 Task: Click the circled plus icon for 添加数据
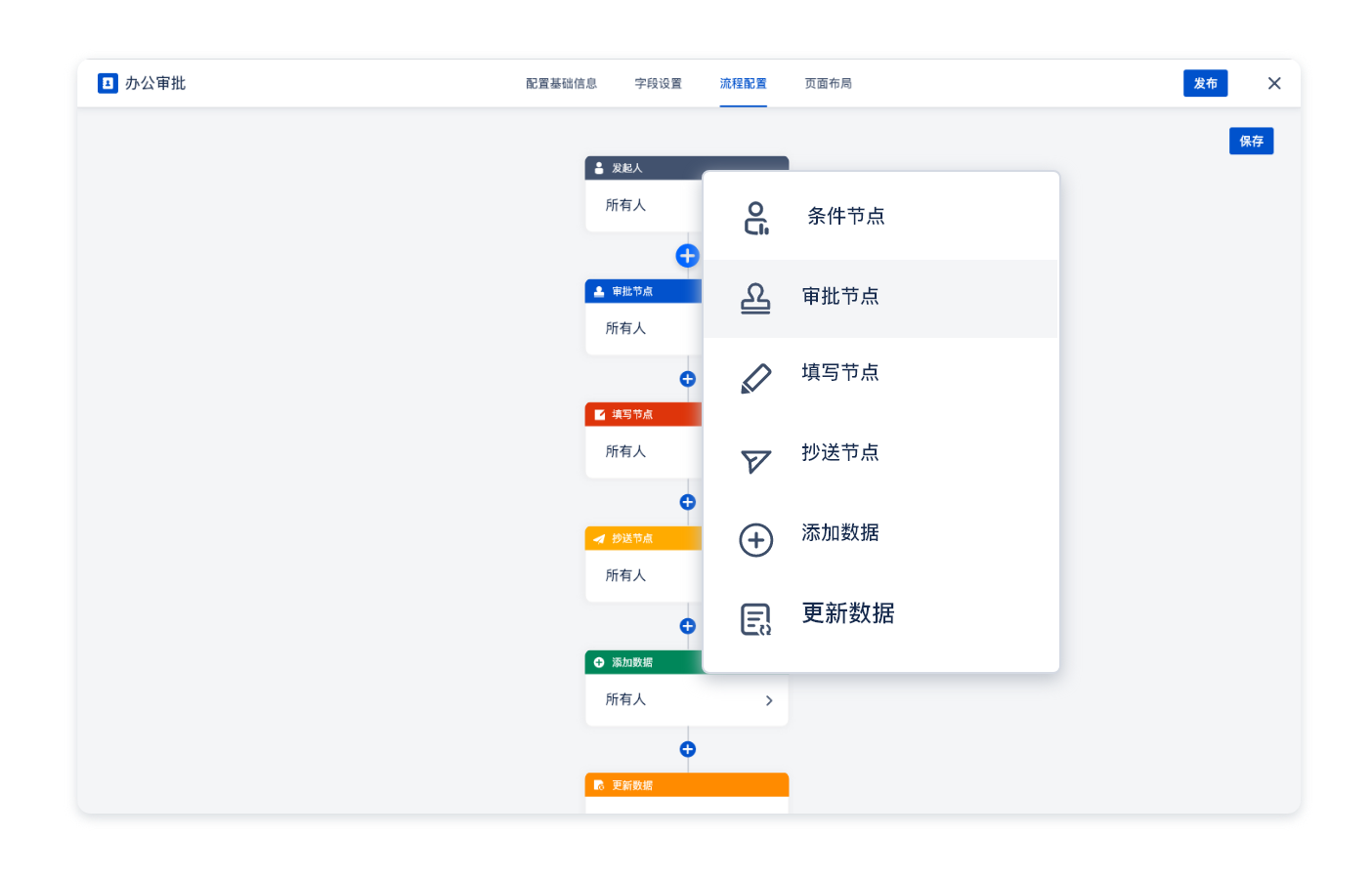pos(755,540)
